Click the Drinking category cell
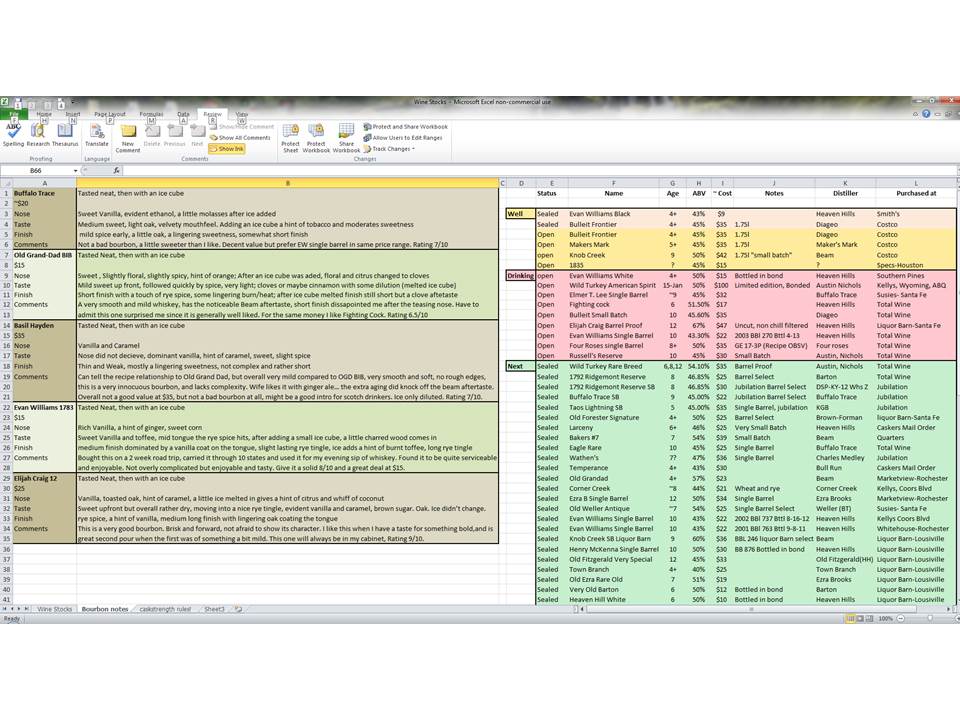This screenshot has width=960, height=720. click(520, 276)
